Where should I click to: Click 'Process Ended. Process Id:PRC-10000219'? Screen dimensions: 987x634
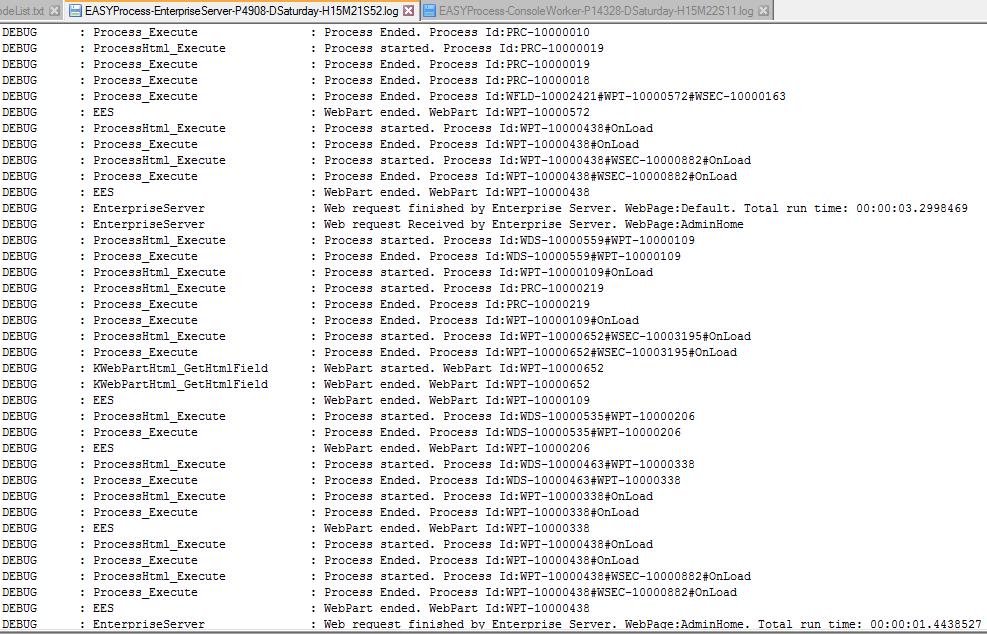click(x=457, y=304)
